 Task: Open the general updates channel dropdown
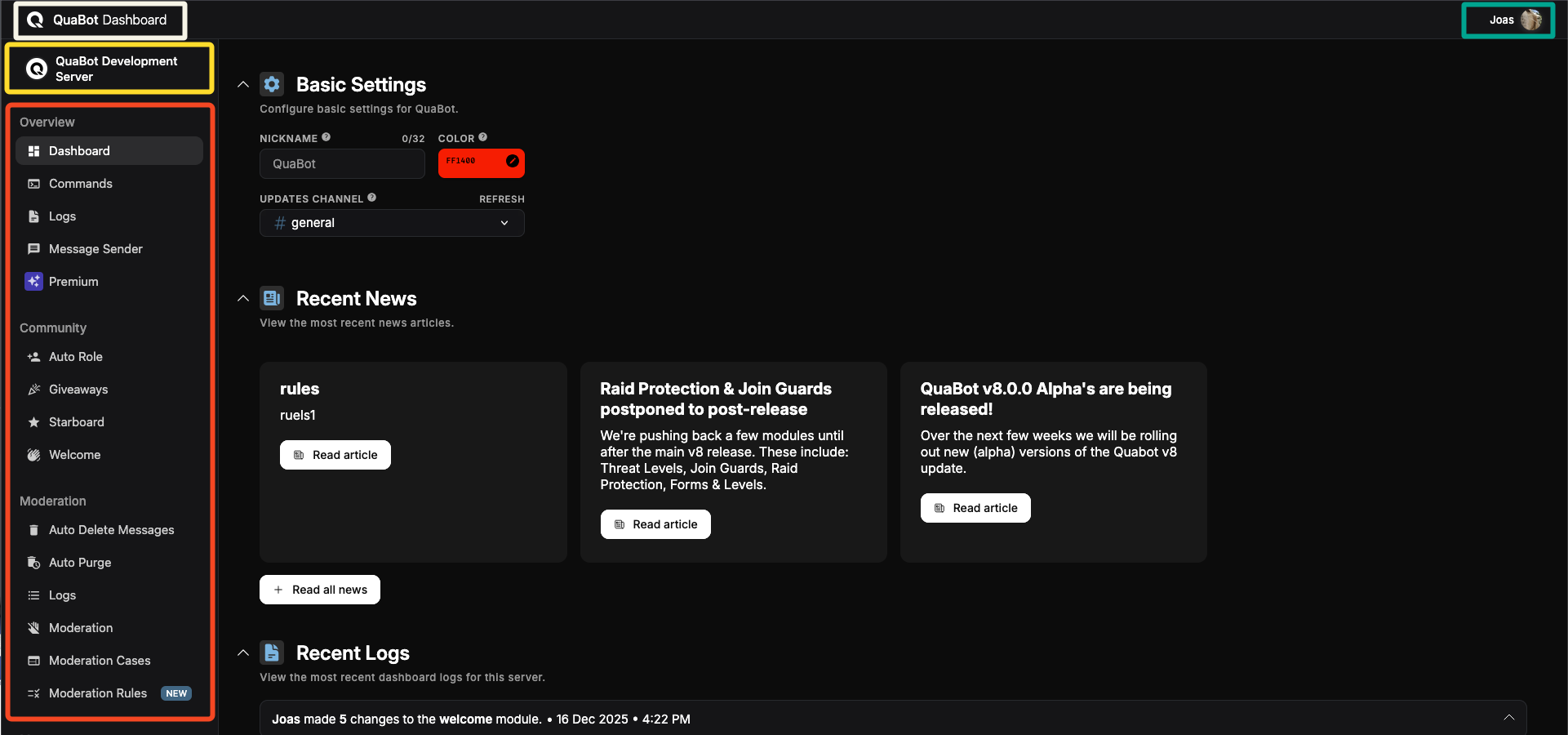pos(392,223)
